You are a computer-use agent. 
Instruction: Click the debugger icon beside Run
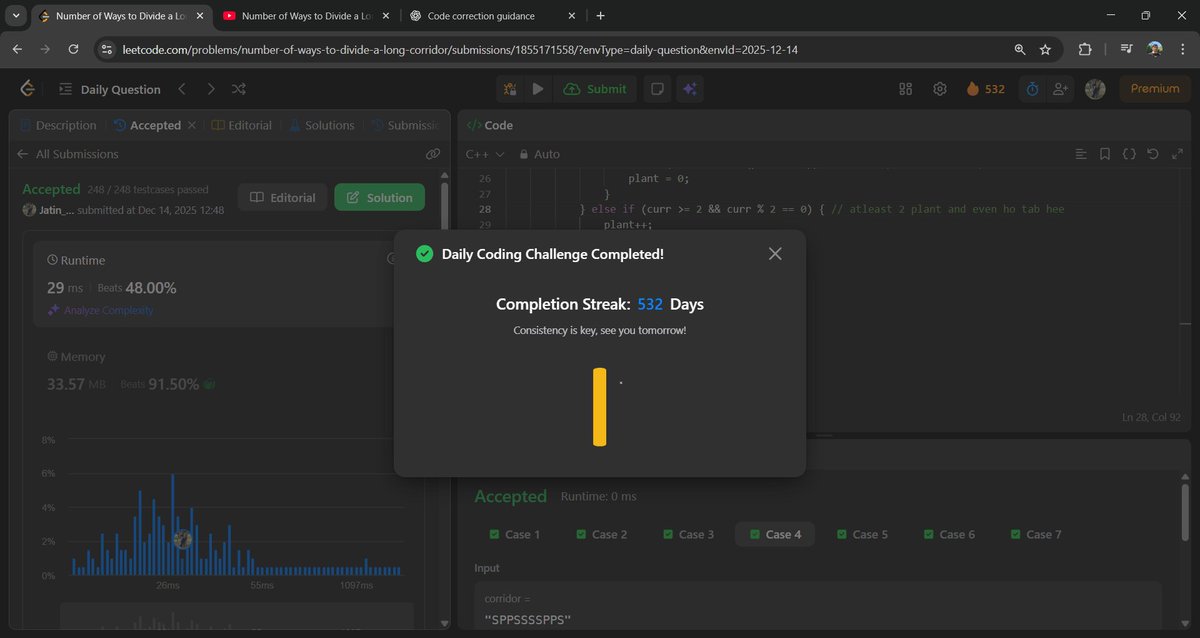coord(510,89)
